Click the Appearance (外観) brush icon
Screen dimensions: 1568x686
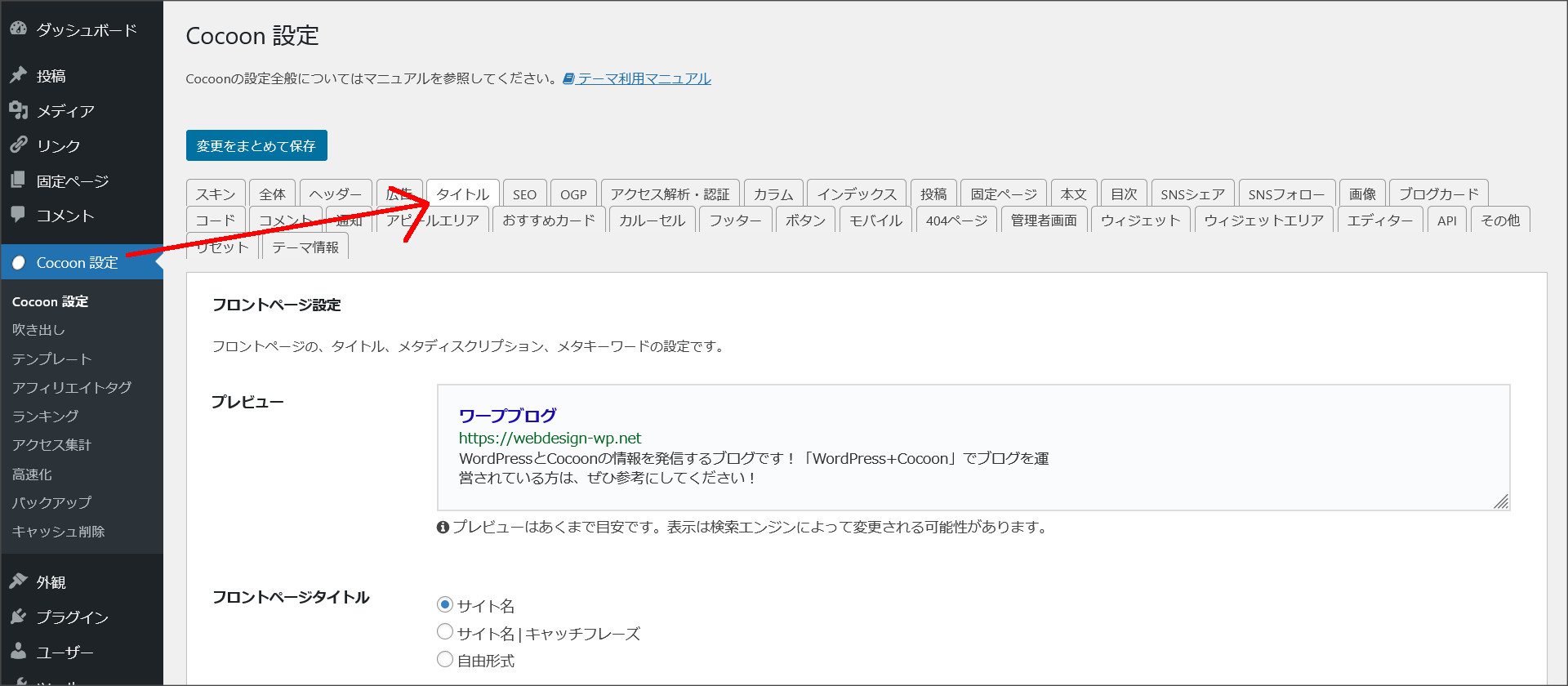[x=18, y=581]
